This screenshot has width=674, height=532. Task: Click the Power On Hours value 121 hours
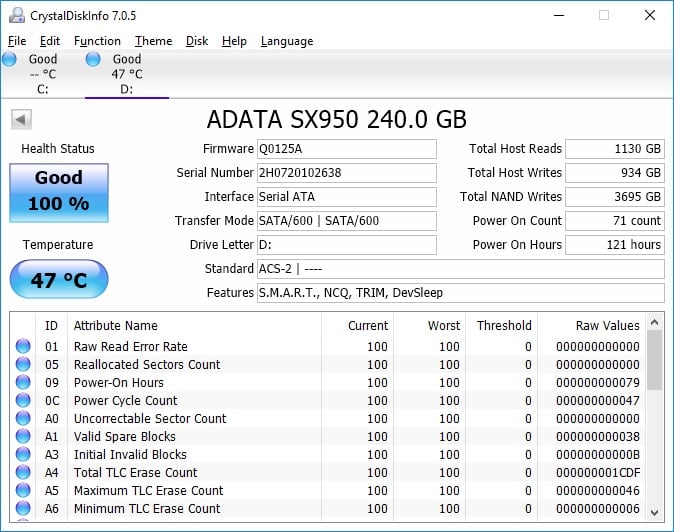pyautogui.click(x=615, y=245)
